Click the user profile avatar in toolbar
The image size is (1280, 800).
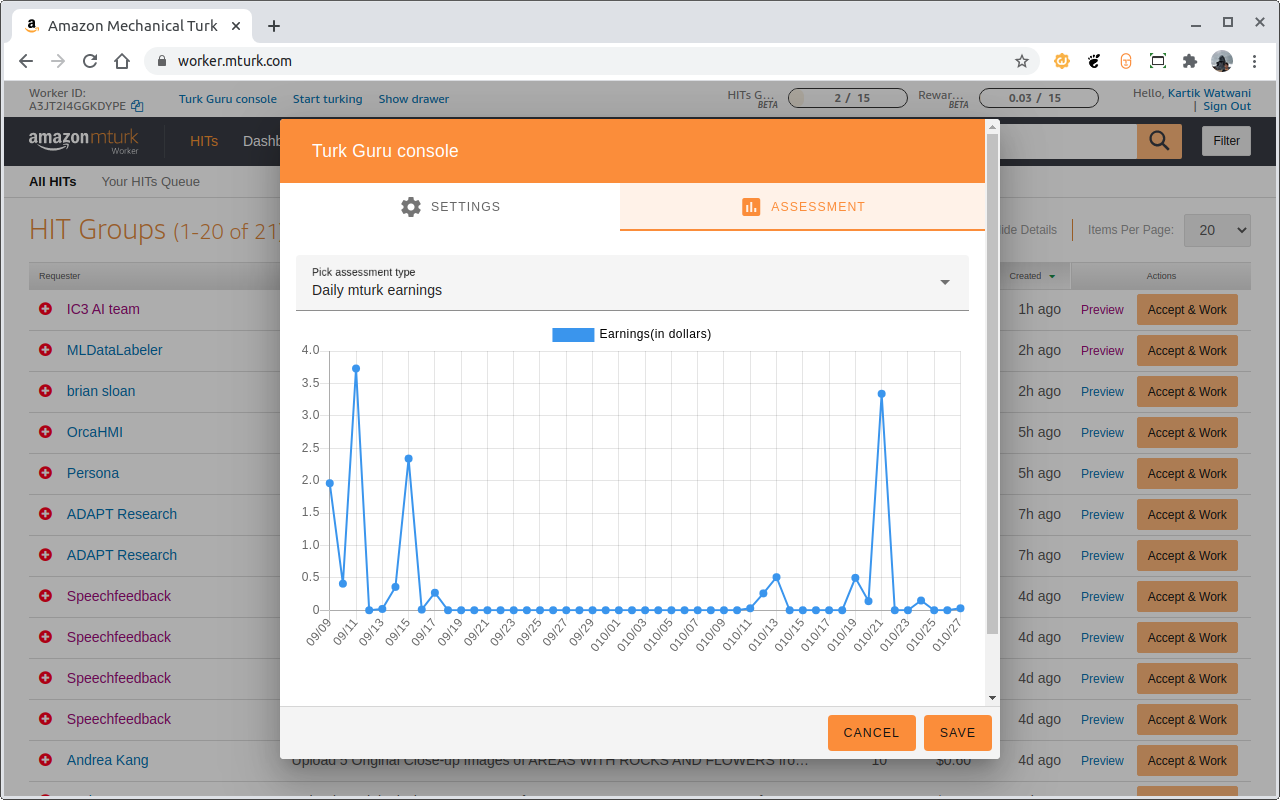click(x=1221, y=61)
